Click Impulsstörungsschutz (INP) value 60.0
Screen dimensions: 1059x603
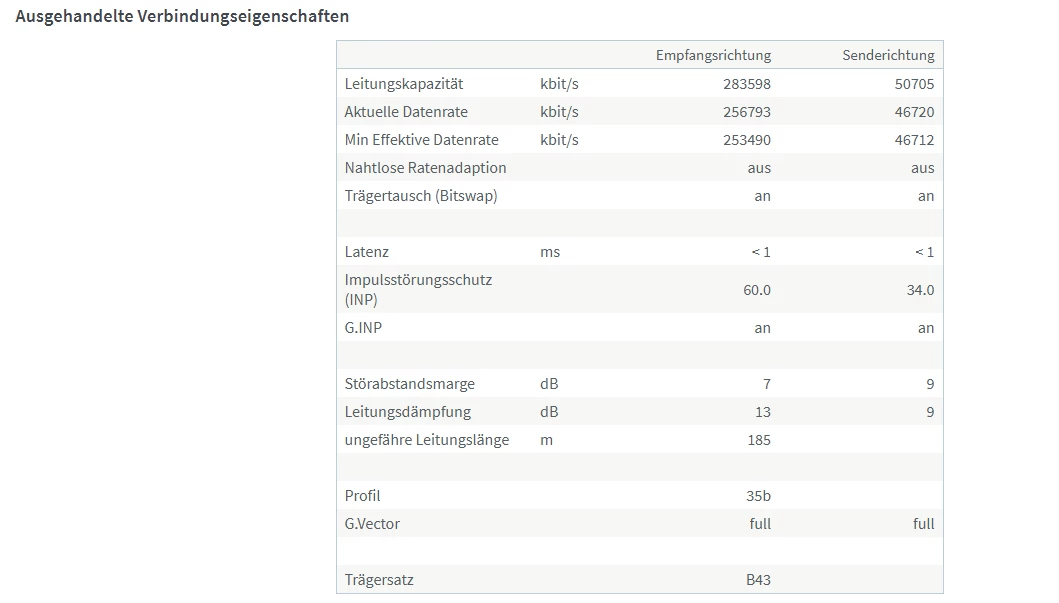(x=757, y=290)
